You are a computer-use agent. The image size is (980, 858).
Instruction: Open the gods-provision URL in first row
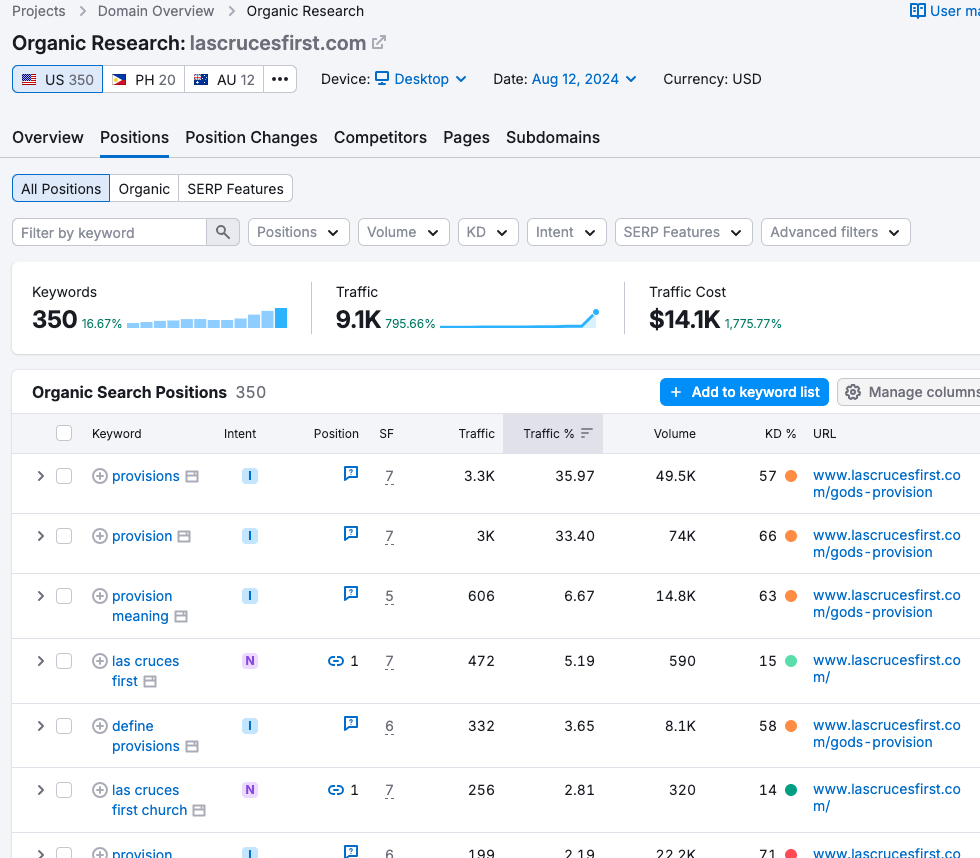886,484
